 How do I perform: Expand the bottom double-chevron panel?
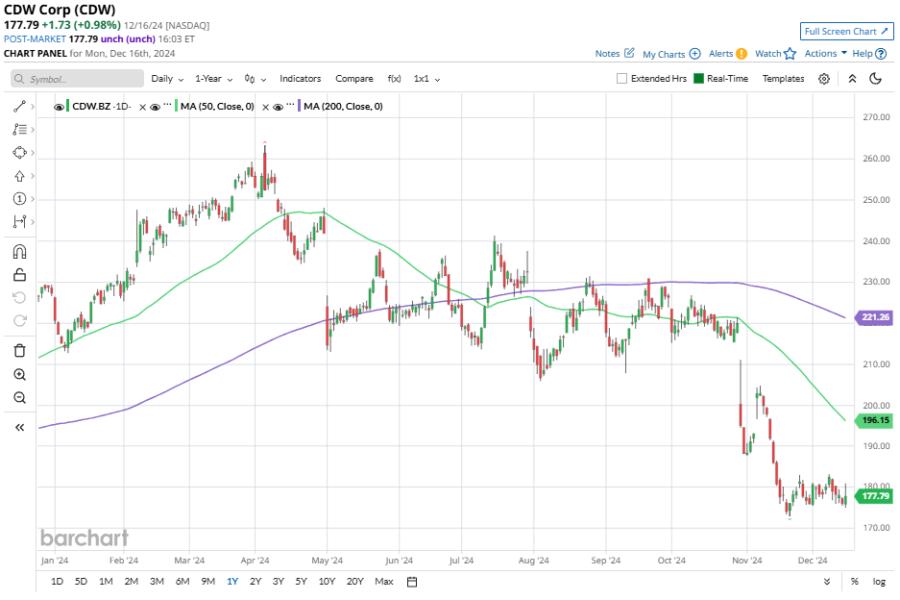click(x=827, y=582)
